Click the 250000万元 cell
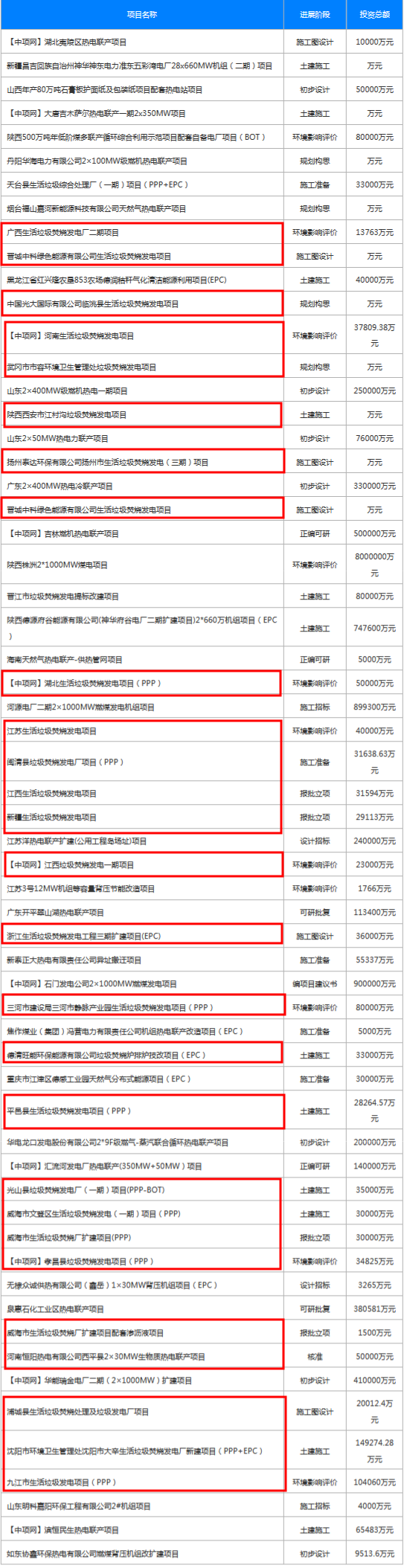 tap(374, 391)
